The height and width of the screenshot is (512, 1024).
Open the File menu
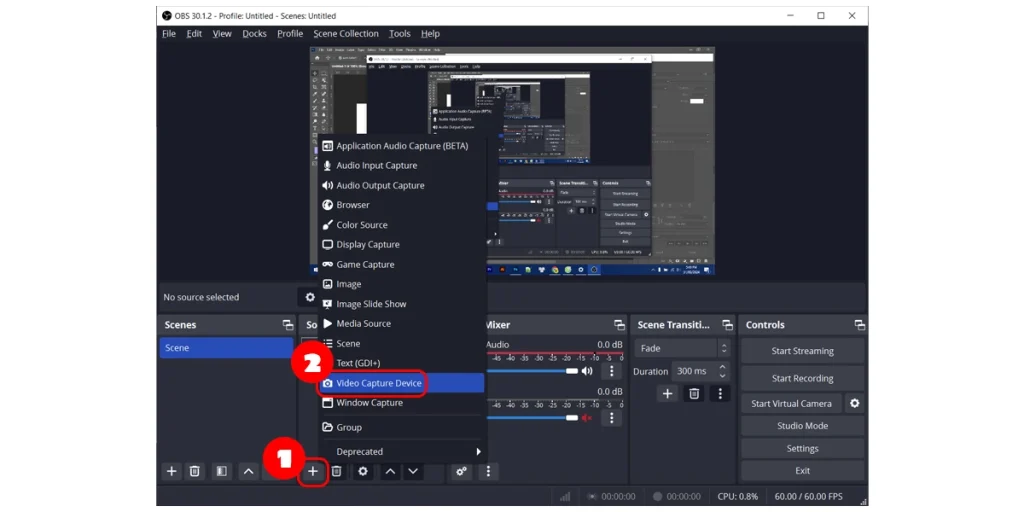point(169,33)
